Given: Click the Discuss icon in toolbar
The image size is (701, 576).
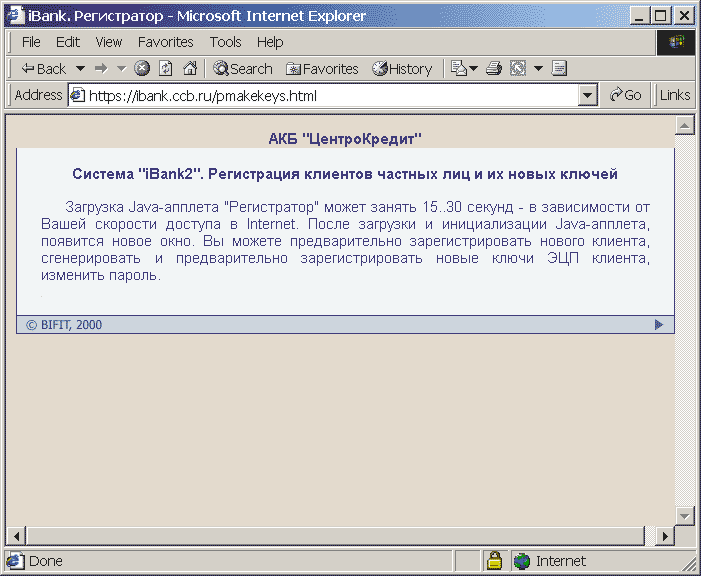Looking at the screenshot, I should click(559, 68).
